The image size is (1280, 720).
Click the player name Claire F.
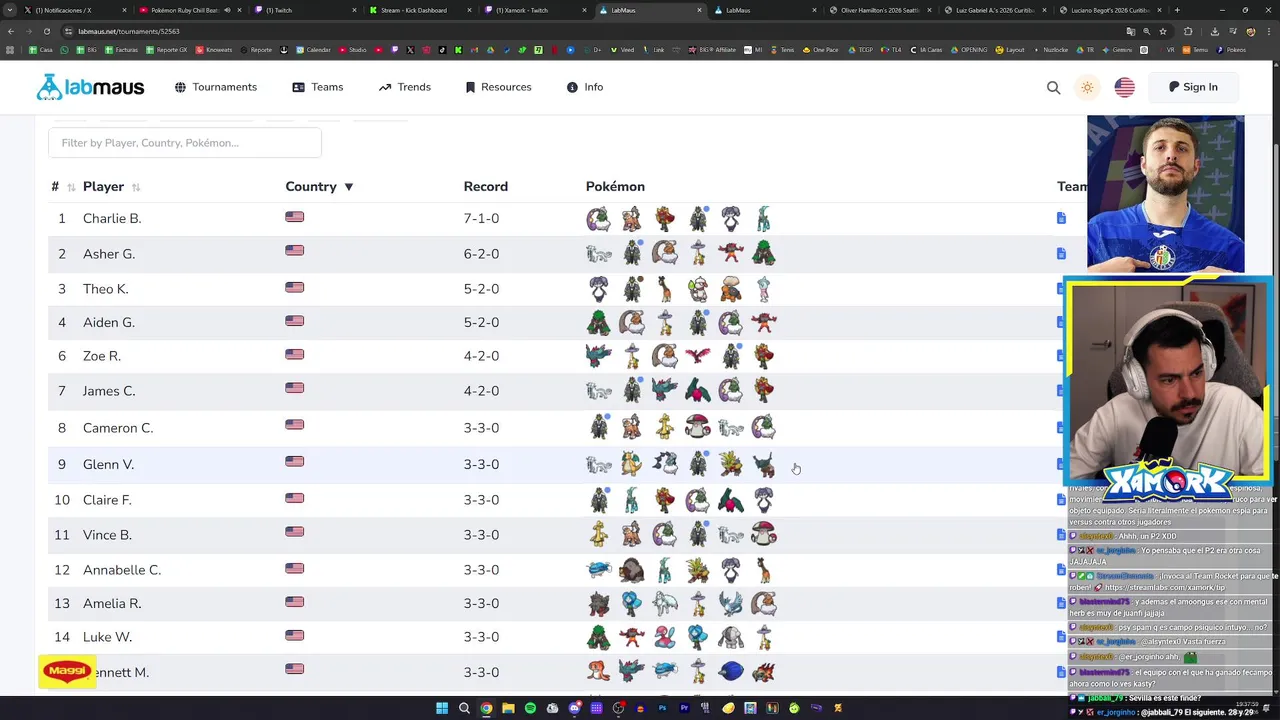click(107, 500)
